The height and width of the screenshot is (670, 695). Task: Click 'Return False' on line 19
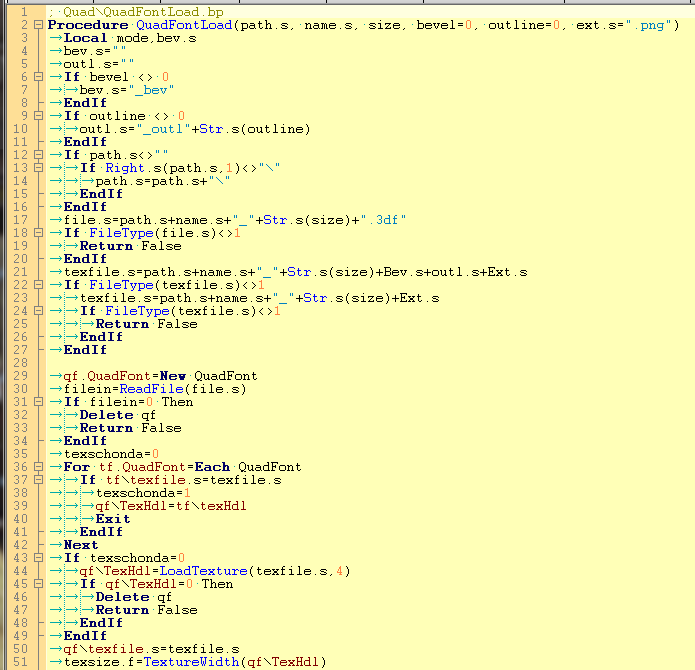pos(130,246)
